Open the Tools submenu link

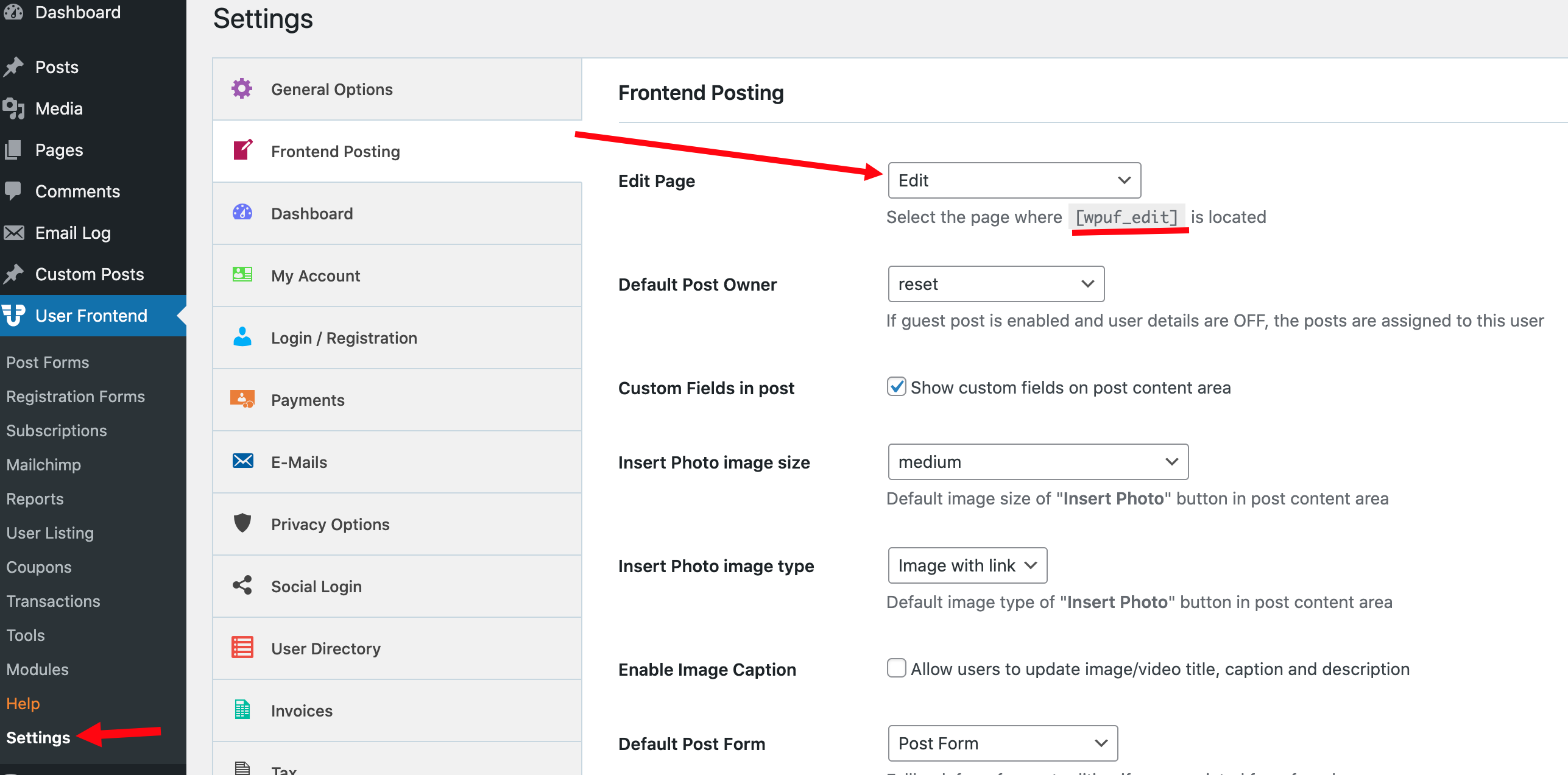tap(26, 635)
